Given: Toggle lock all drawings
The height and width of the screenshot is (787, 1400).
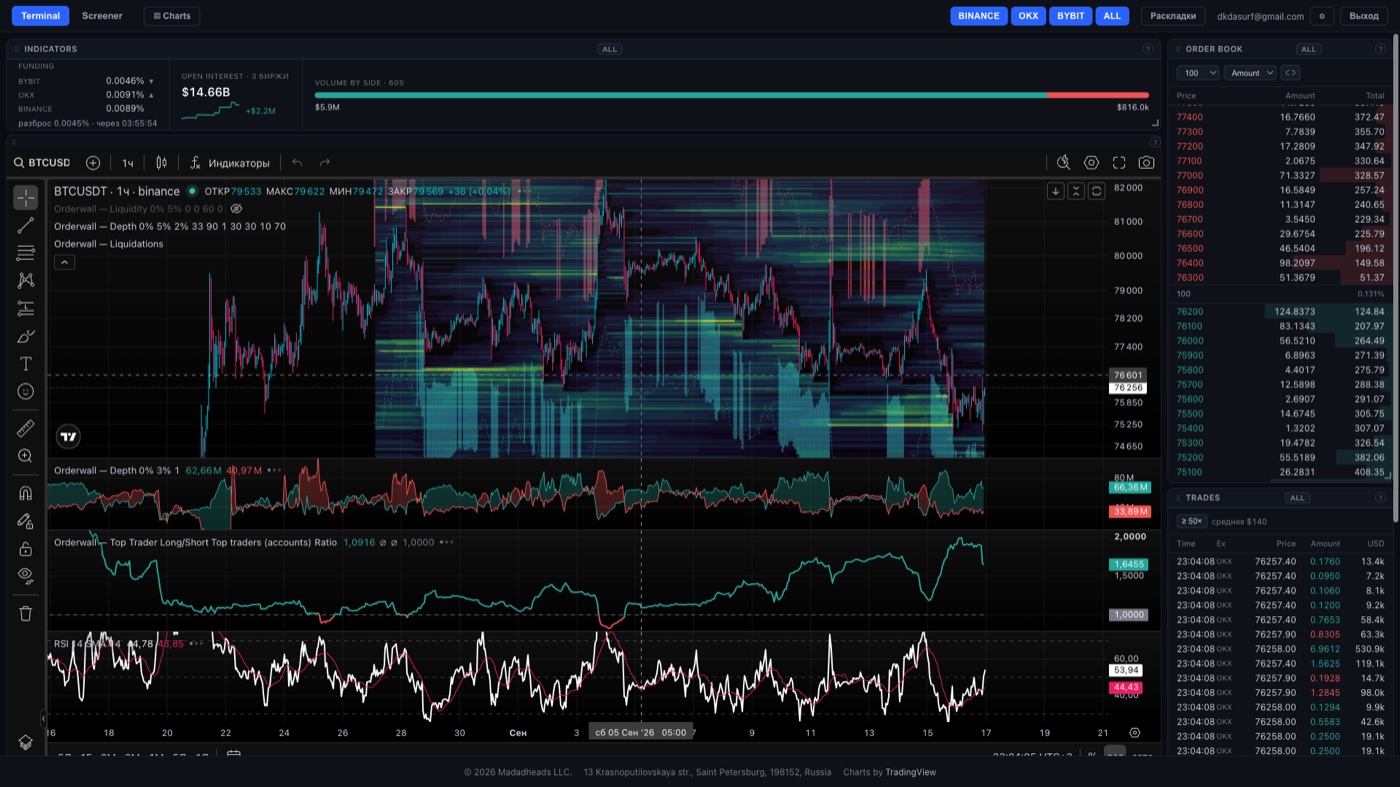Looking at the screenshot, I should 26,549.
